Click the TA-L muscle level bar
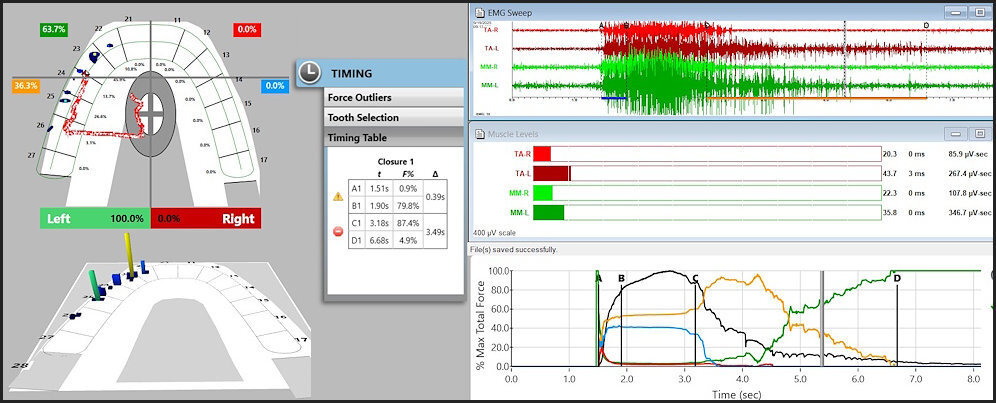The height and width of the screenshot is (403, 996). [552, 173]
